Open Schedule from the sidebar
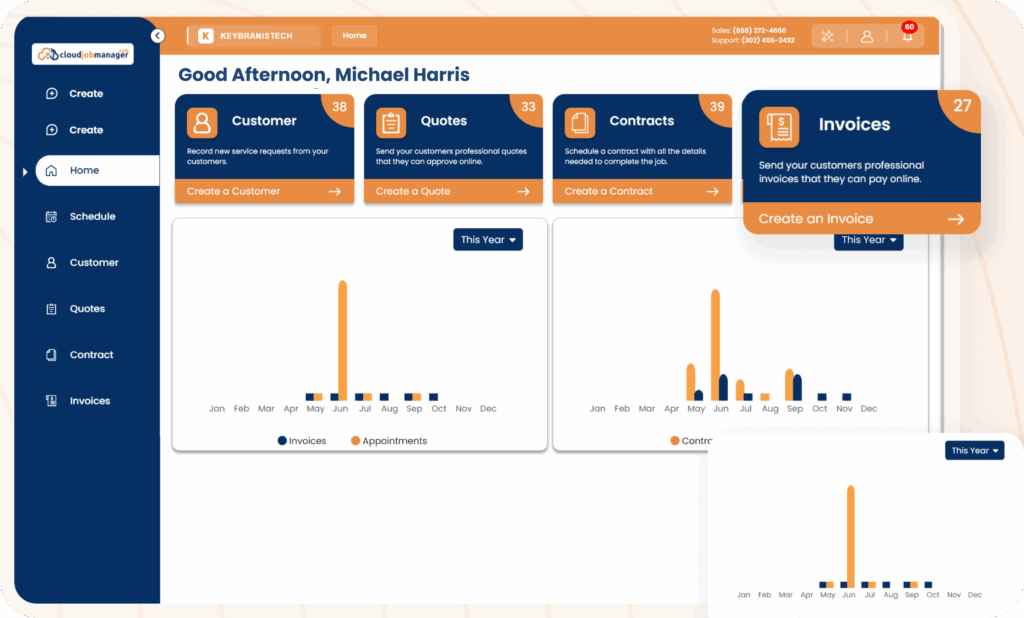 92,217
